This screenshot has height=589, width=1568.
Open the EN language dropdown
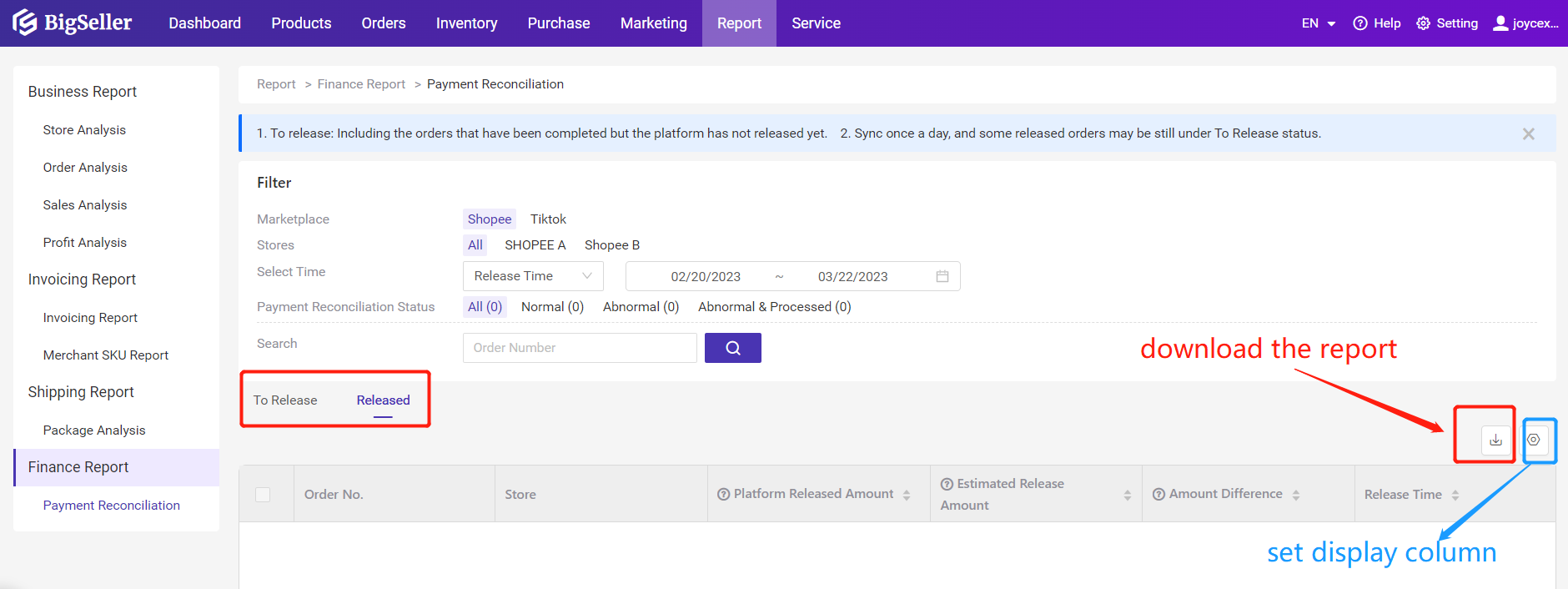coord(1318,23)
